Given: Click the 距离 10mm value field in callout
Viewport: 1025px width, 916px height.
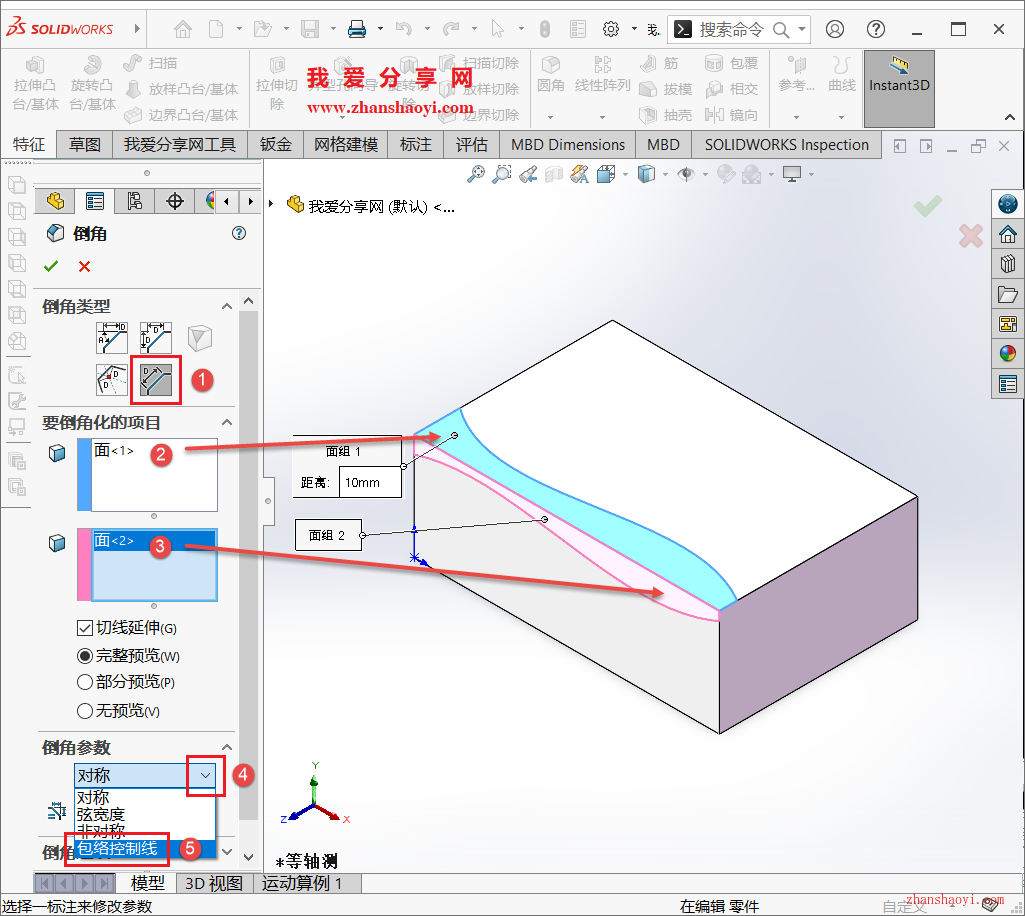Looking at the screenshot, I should coord(370,483).
